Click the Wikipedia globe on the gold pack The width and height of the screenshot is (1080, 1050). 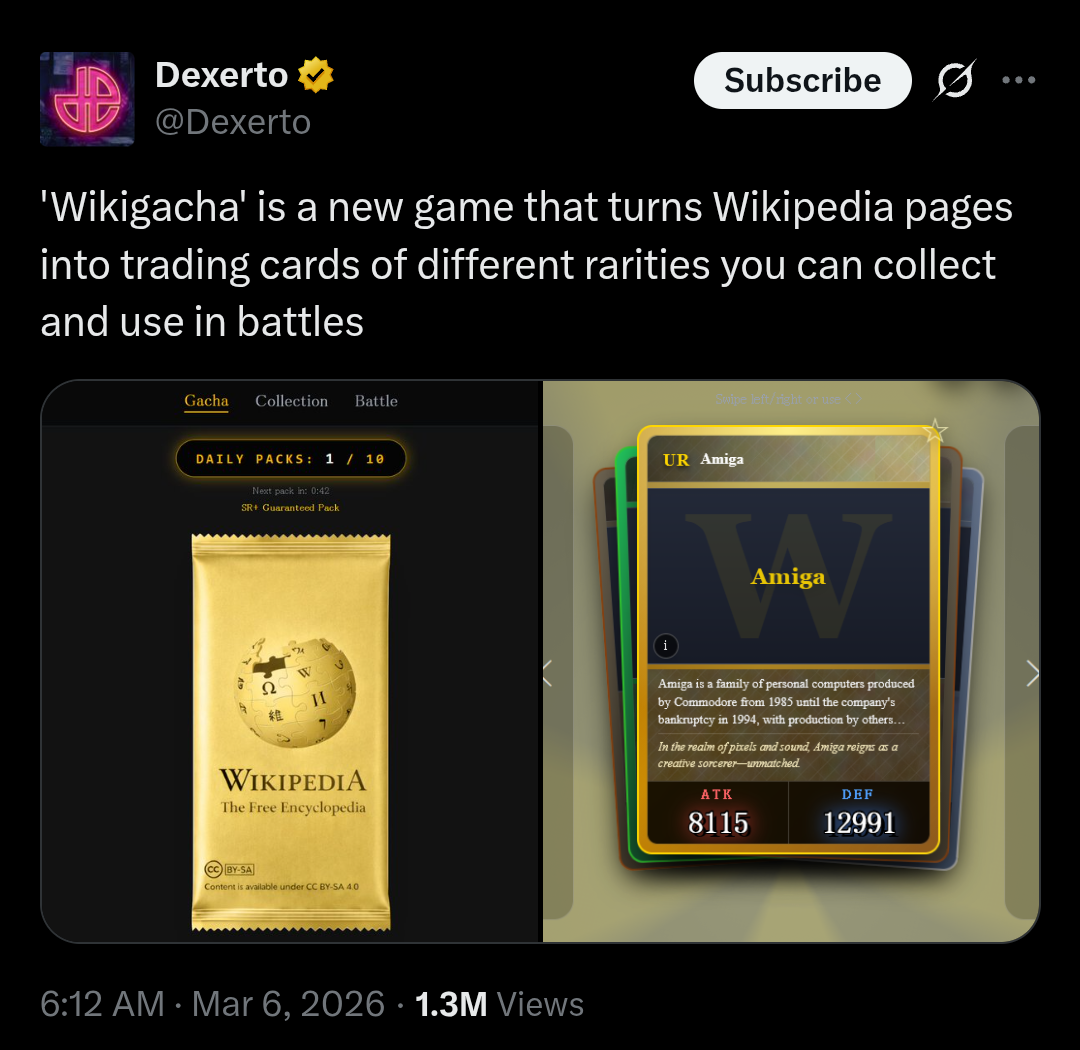tap(295, 692)
